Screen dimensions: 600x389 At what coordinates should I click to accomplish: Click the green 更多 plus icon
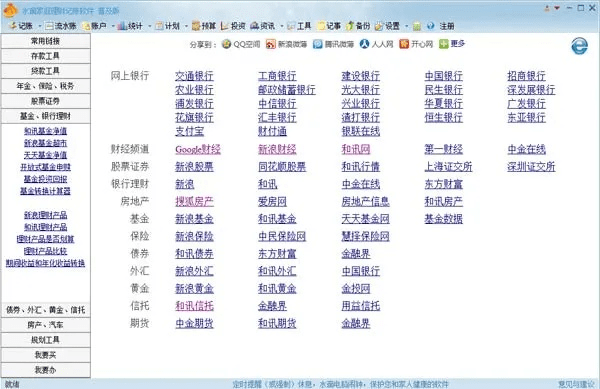tap(443, 44)
